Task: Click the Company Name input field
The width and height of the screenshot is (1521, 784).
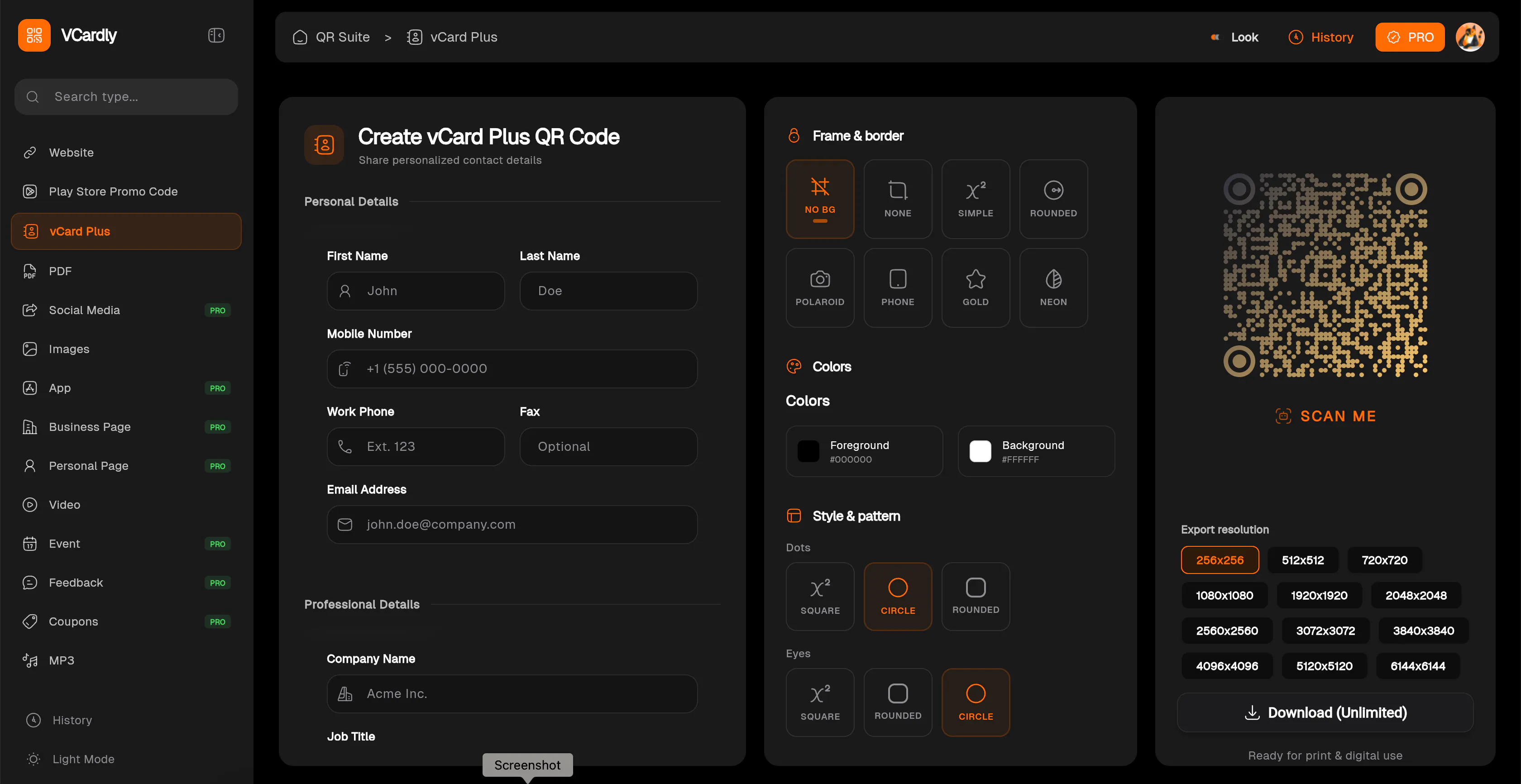Action: (x=512, y=693)
